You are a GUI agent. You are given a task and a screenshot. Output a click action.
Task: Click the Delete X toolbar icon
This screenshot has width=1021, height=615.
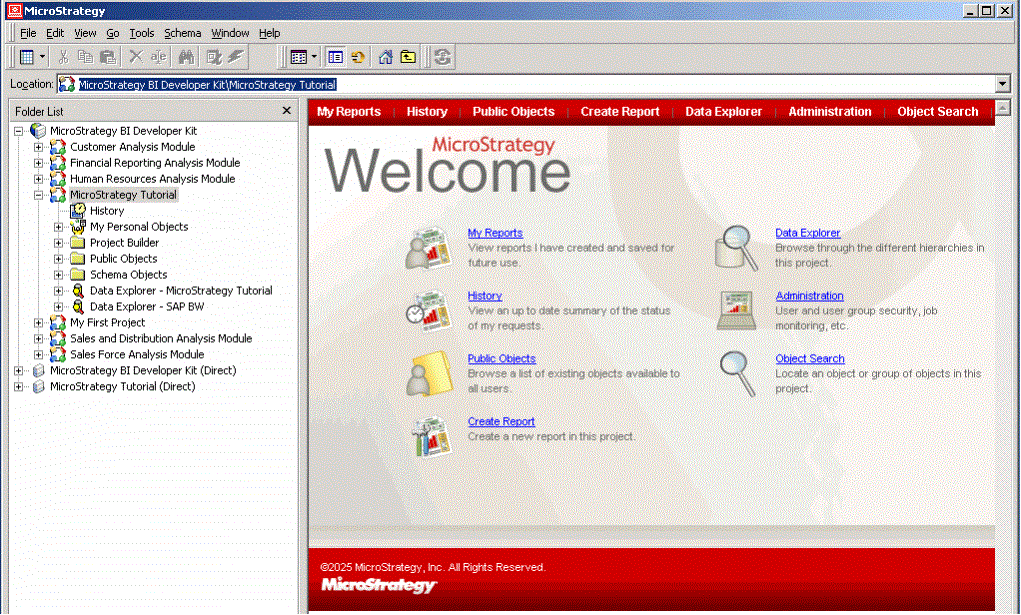tap(135, 57)
